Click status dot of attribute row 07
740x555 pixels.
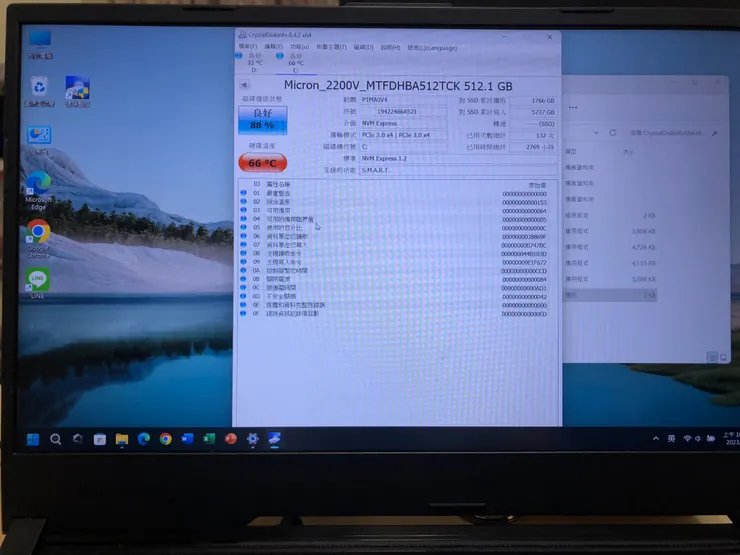point(244,244)
